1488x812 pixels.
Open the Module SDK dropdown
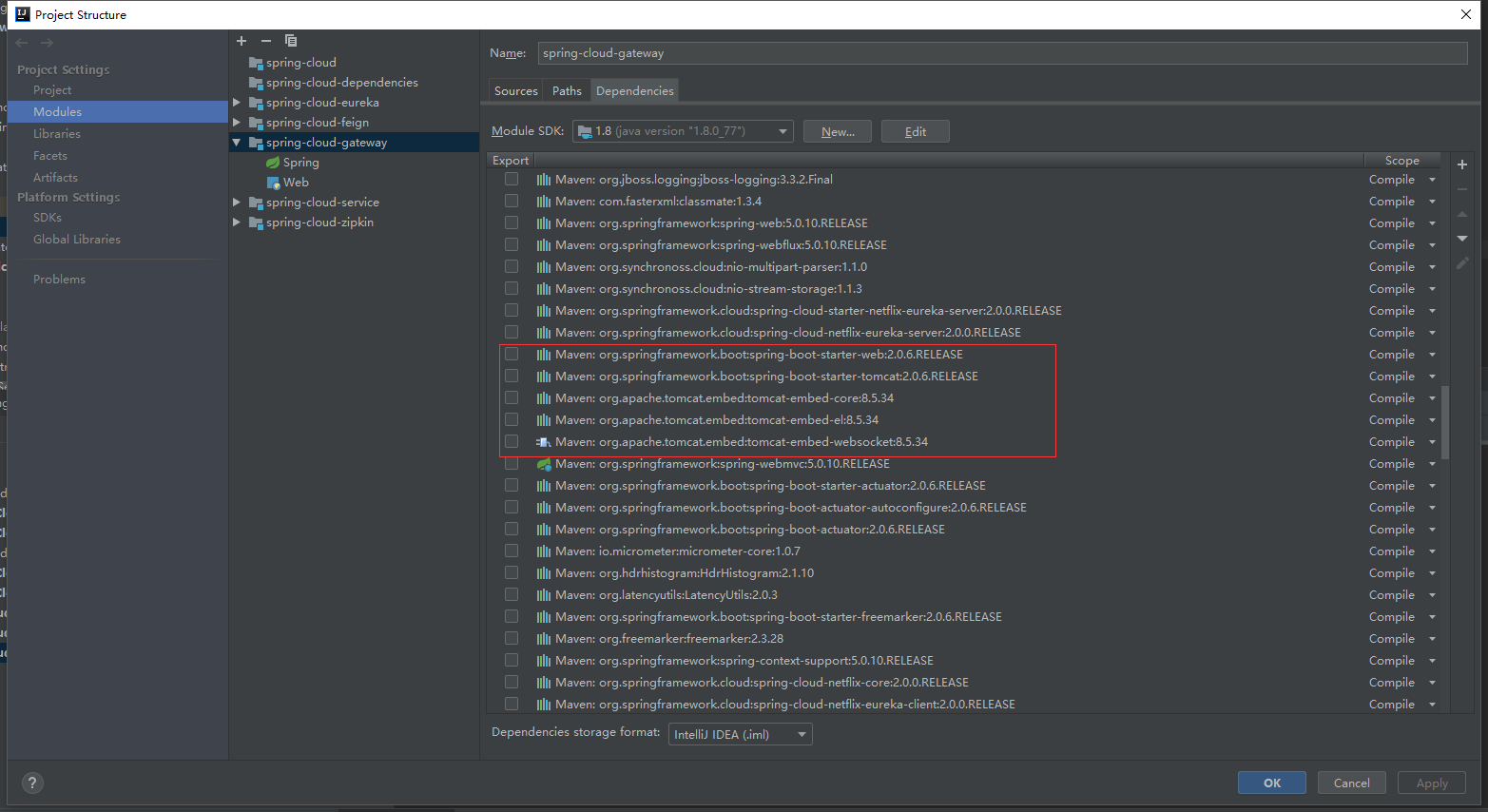tap(683, 131)
